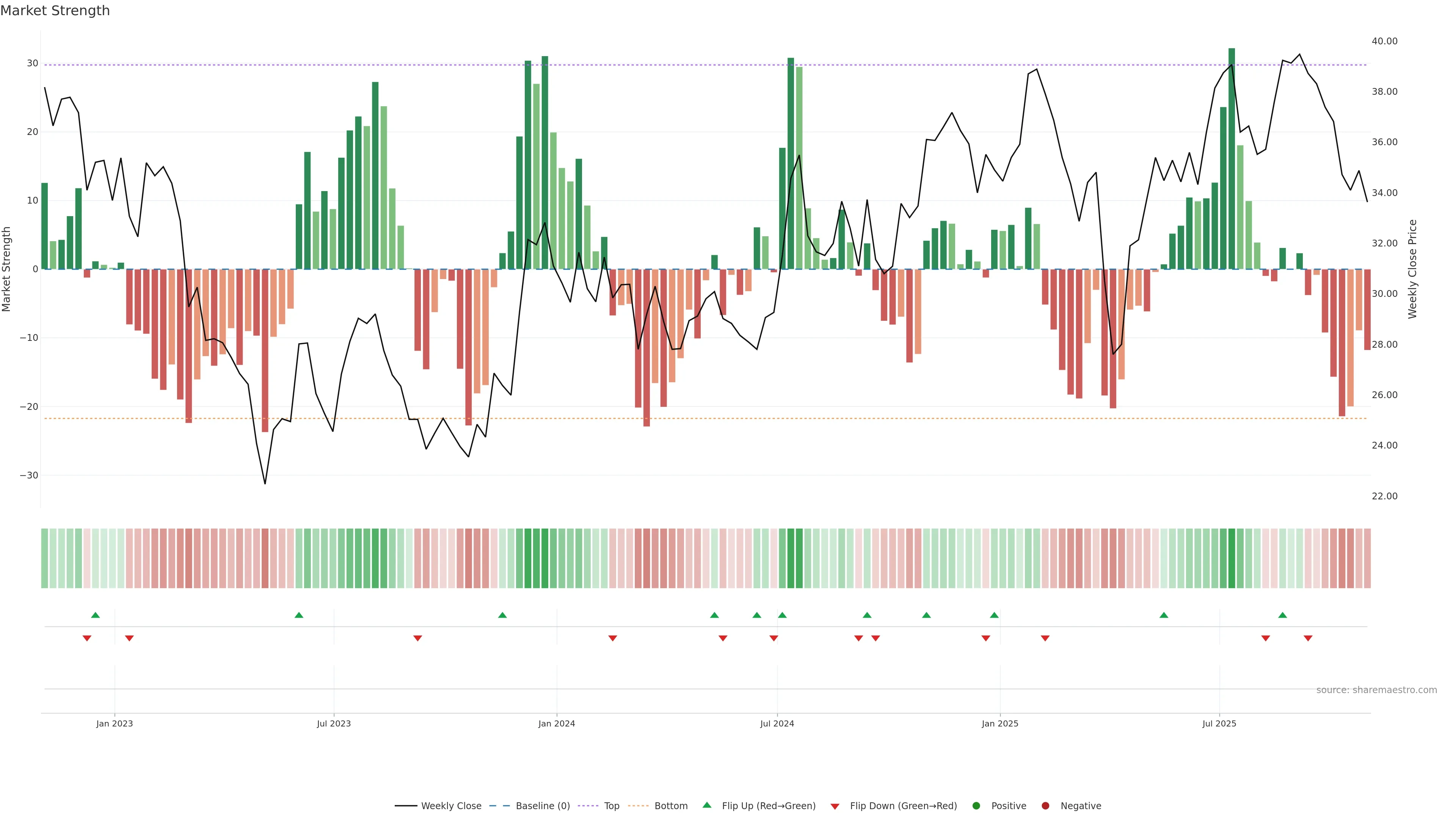The height and width of the screenshot is (819, 1456).
Task: Click the red flip-down marker just after Jan 2025
Action: [x=1045, y=638]
